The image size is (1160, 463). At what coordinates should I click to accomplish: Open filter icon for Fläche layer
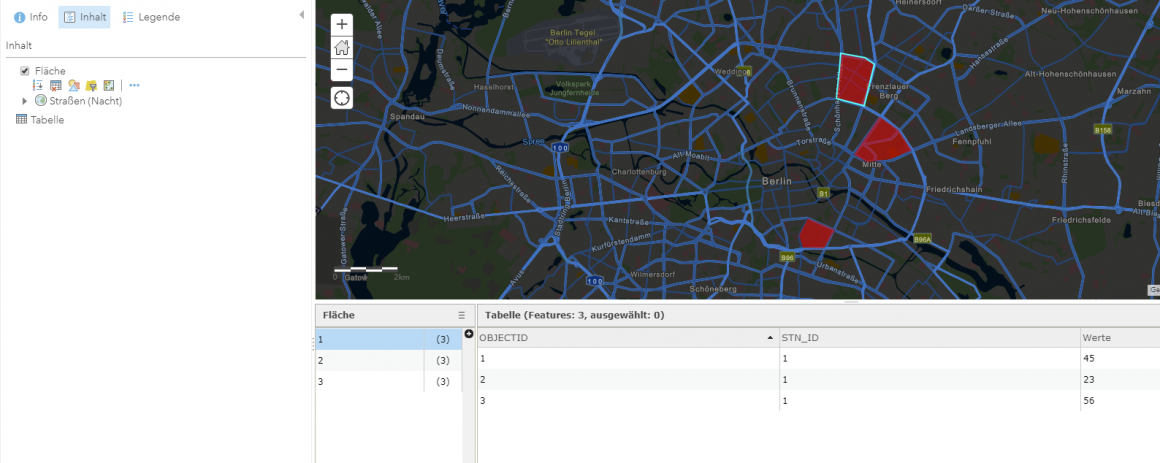(91, 86)
